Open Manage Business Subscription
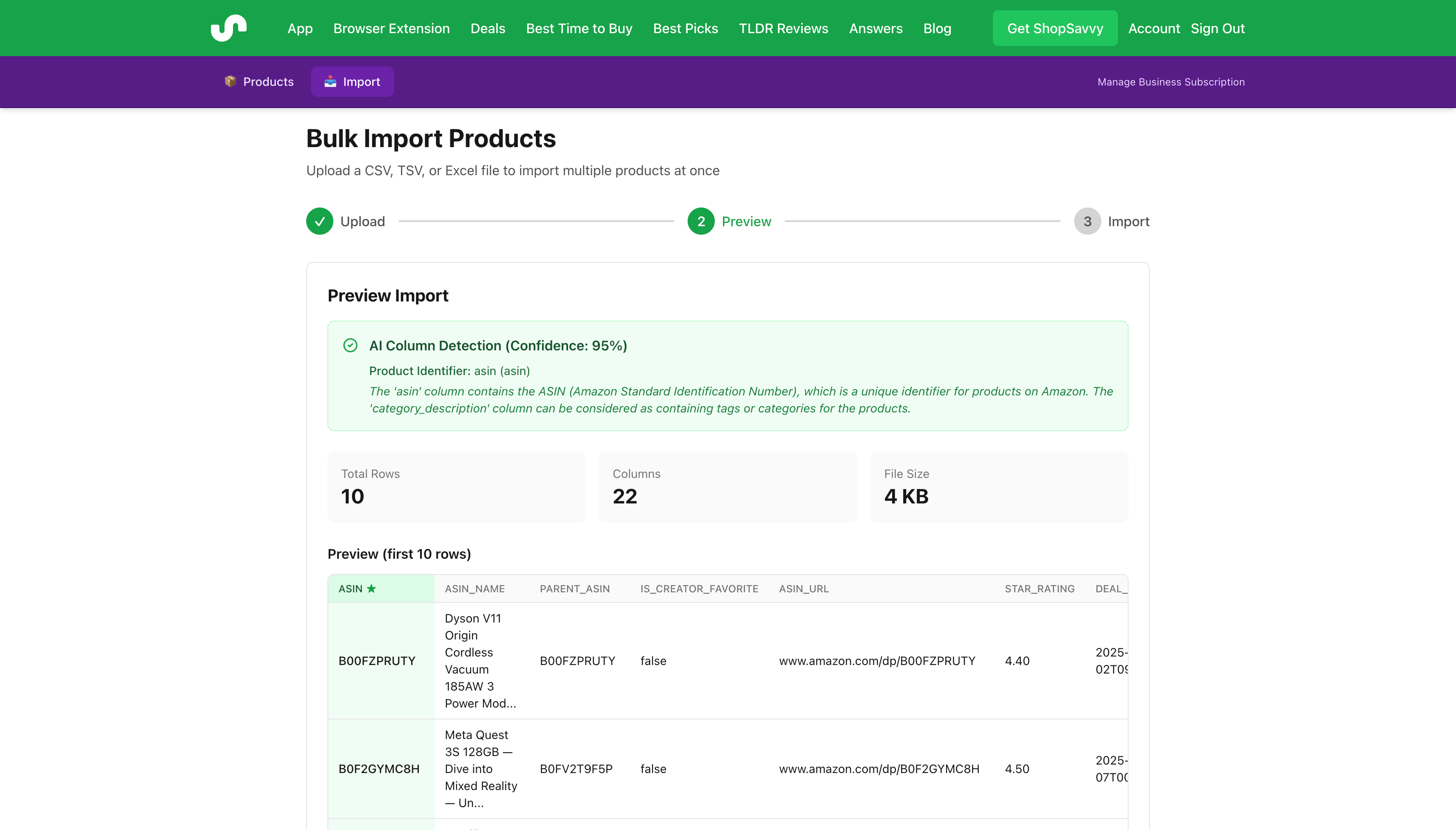The height and width of the screenshot is (830, 1456). click(1171, 82)
